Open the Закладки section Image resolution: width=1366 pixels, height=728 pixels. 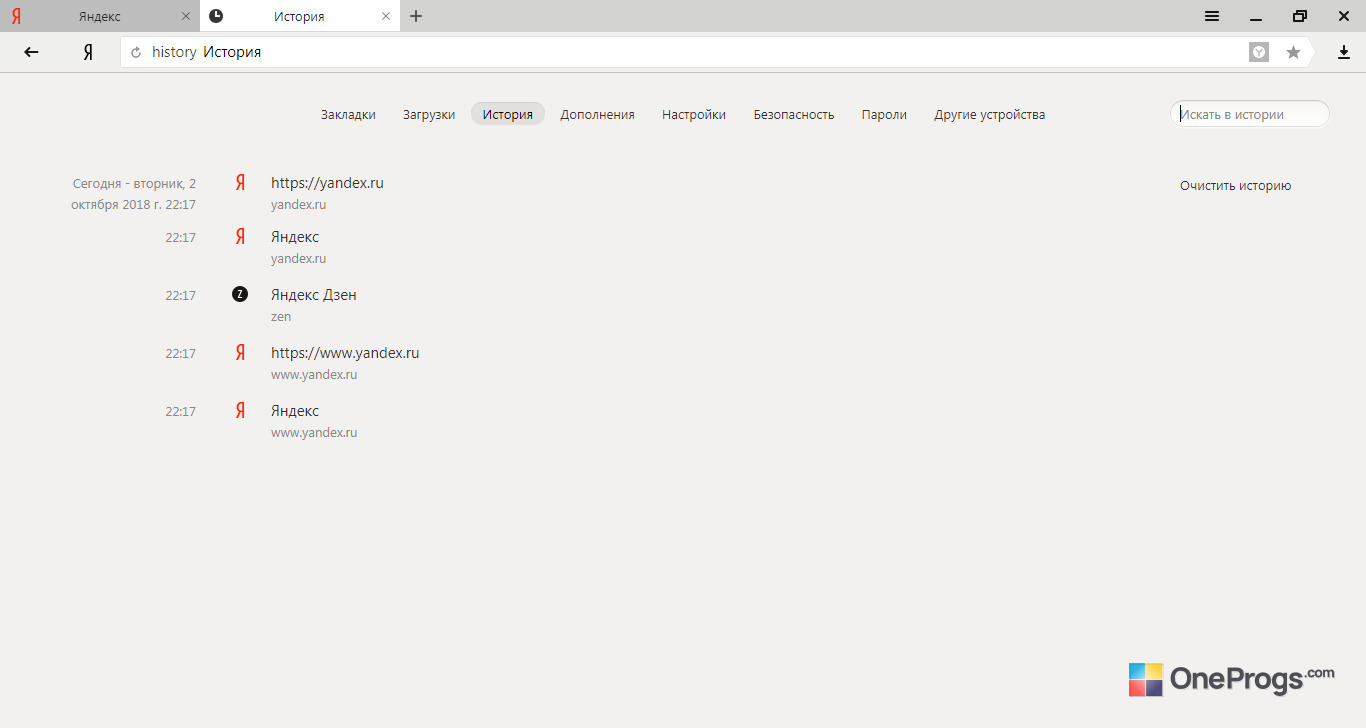coord(348,114)
